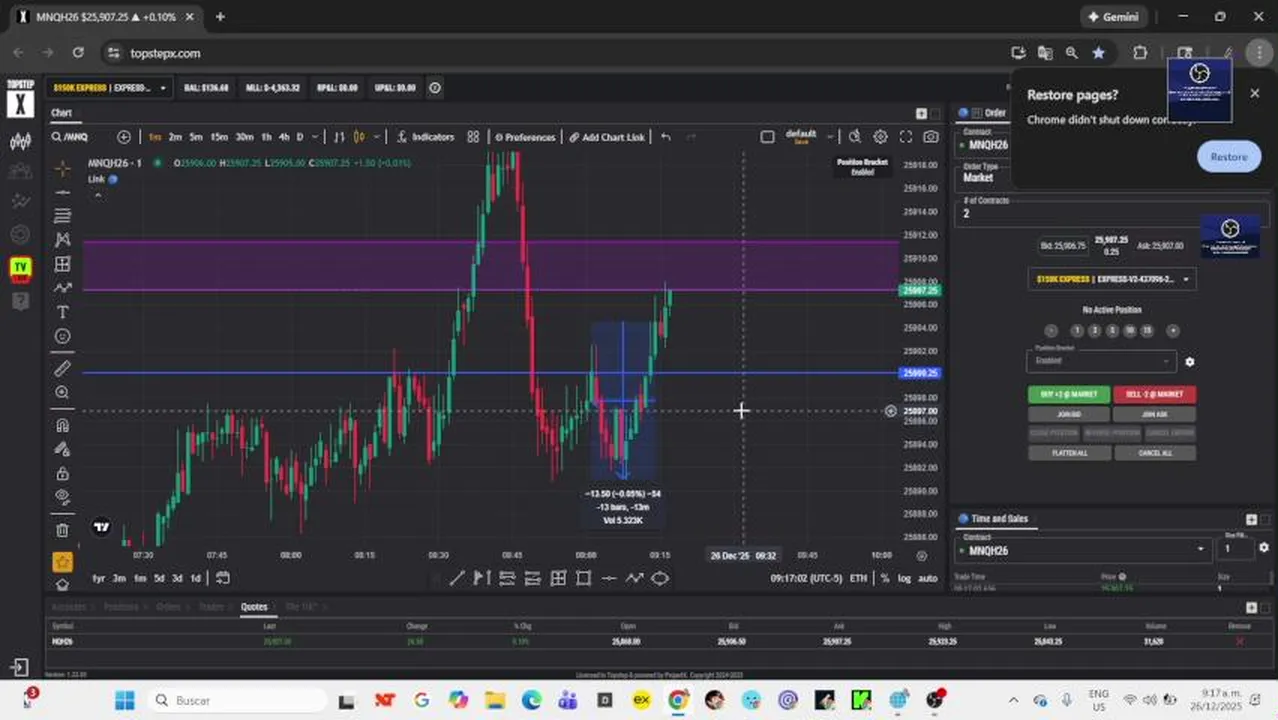Select the 15m timeframe
The image size is (1278, 720).
tap(219, 137)
